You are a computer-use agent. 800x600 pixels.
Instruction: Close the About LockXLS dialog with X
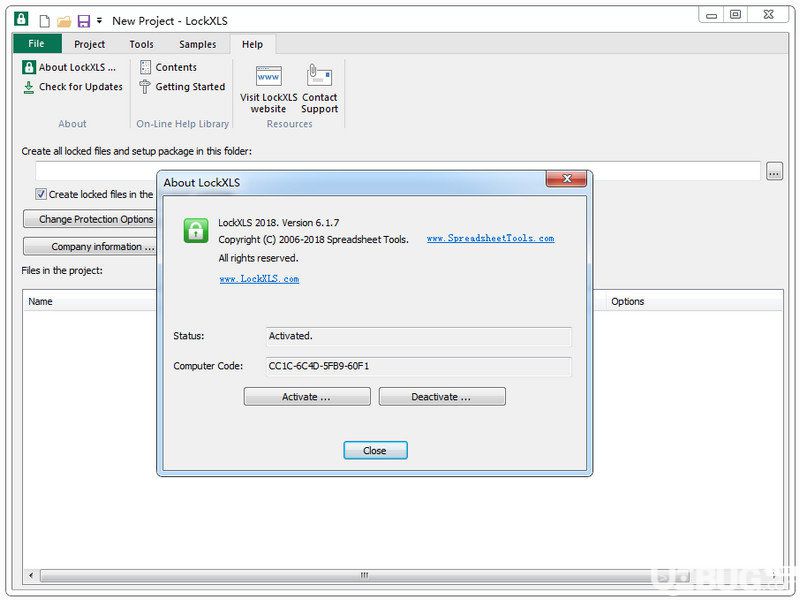click(x=566, y=179)
